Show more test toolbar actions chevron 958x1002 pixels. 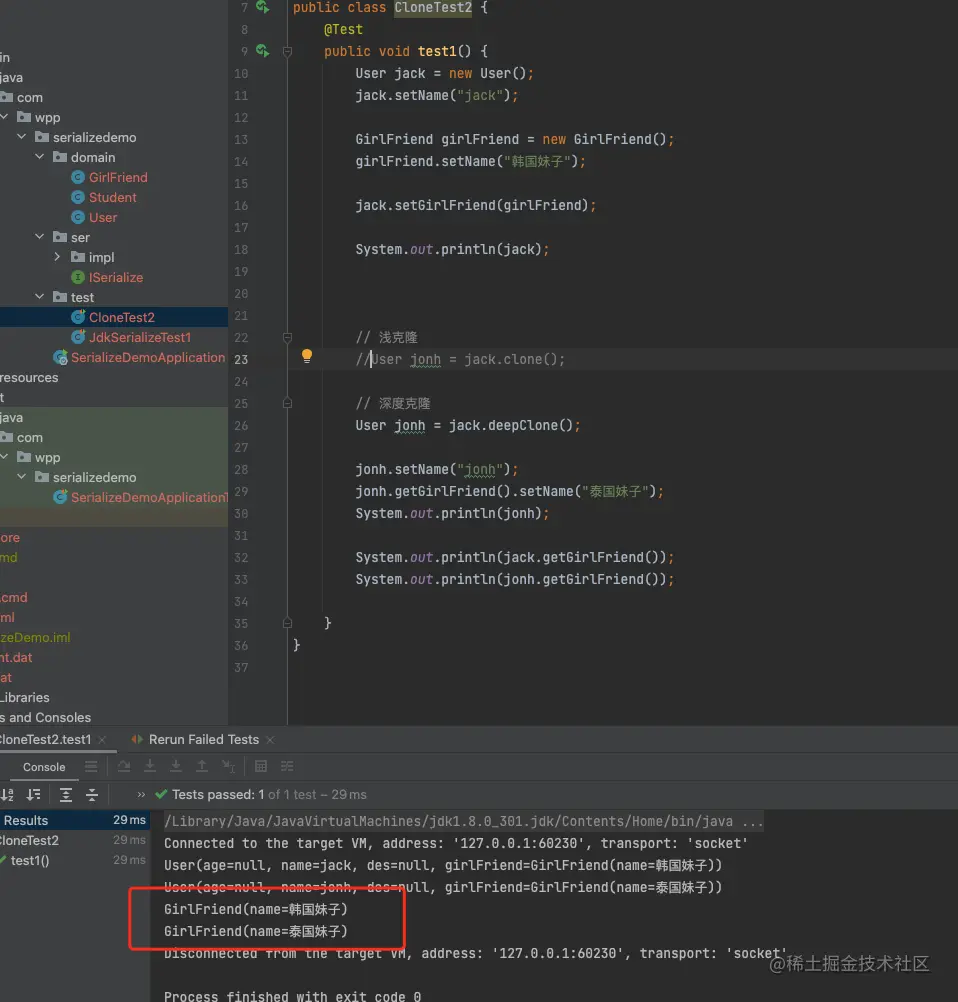pos(141,794)
